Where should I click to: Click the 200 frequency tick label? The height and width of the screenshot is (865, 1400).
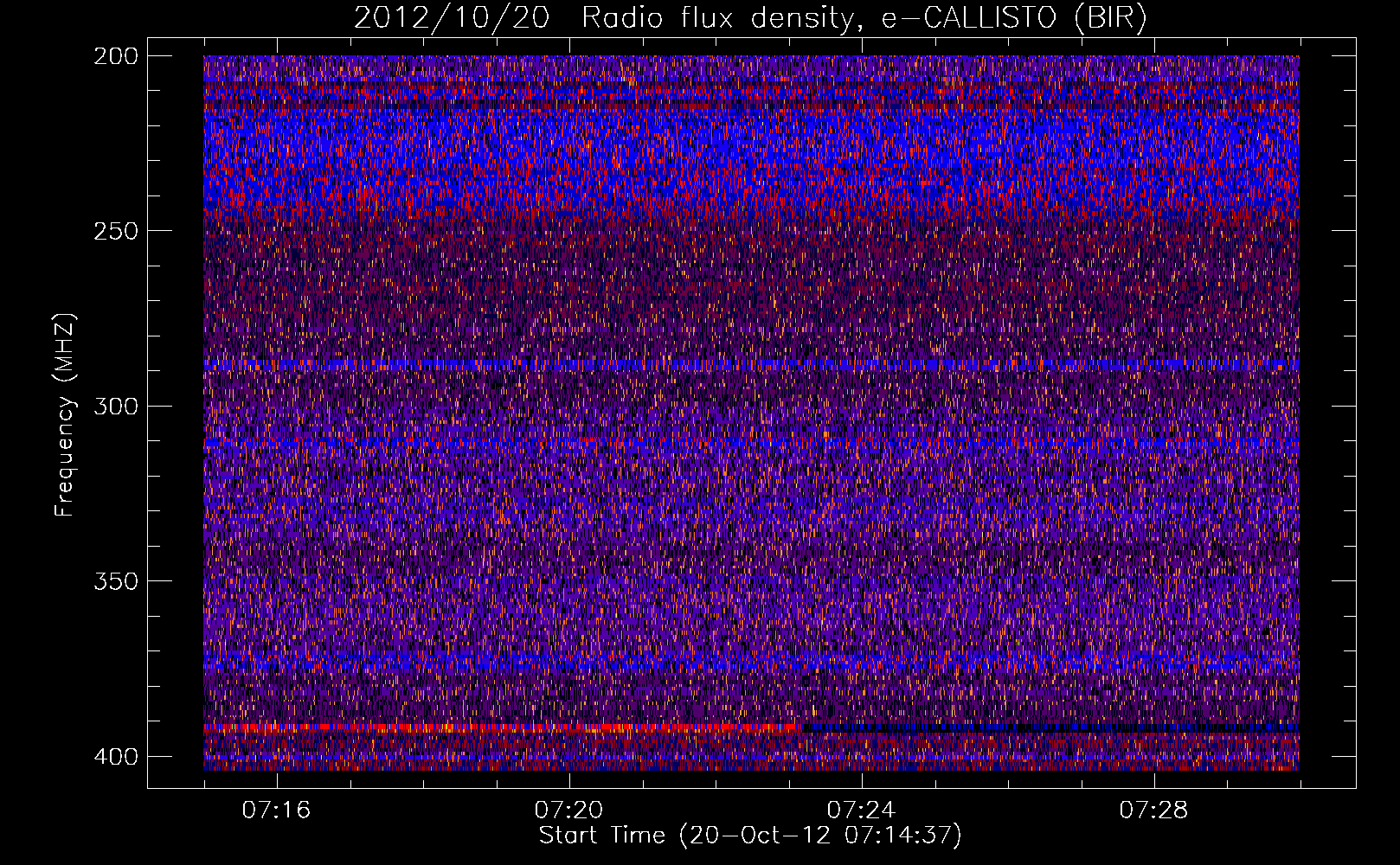tap(116, 55)
